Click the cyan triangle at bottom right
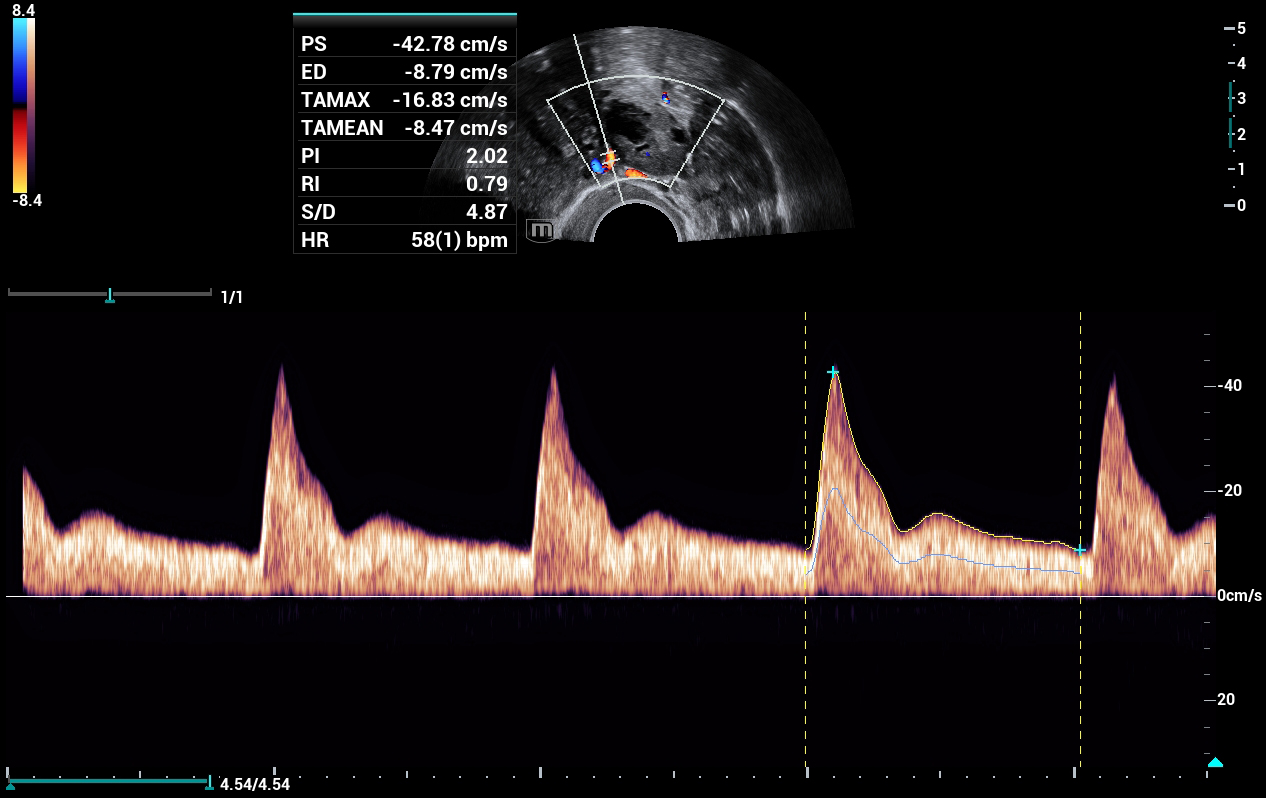The image size is (1266, 798). 1215,763
